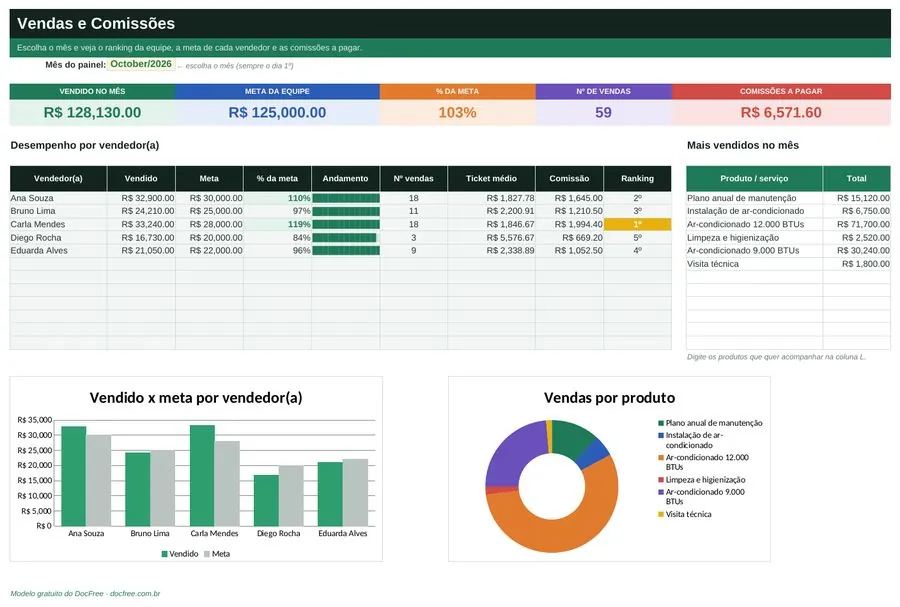The width and height of the screenshot is (900, 607).
Task: Click Ana Souza's Andamento progress bar
Action: coord(346,198)
